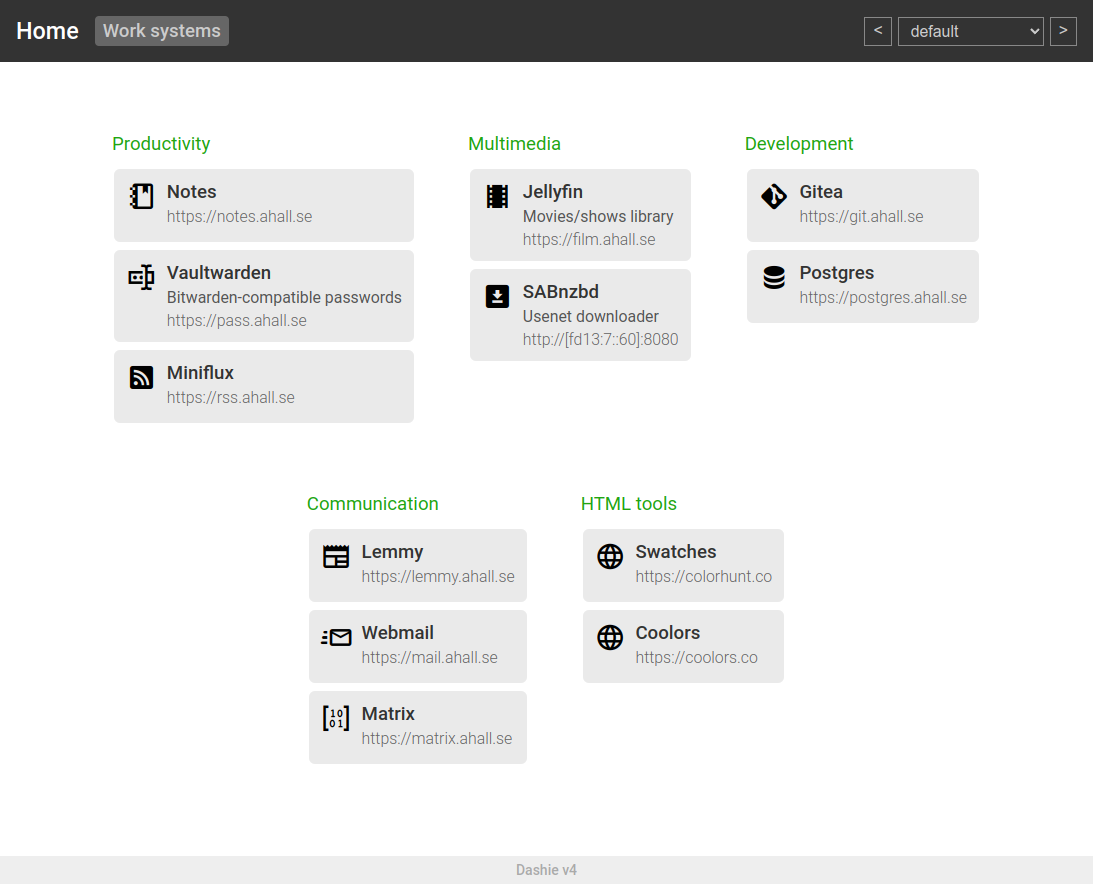The image size is (1093, 884).
Task: Click the Notes notebook icon
Action: [x=142, y=196]
